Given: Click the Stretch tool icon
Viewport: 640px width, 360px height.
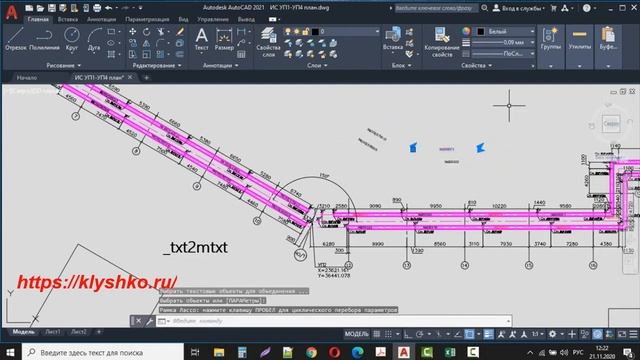Looking at the screenshot, I should pos(133,54).
